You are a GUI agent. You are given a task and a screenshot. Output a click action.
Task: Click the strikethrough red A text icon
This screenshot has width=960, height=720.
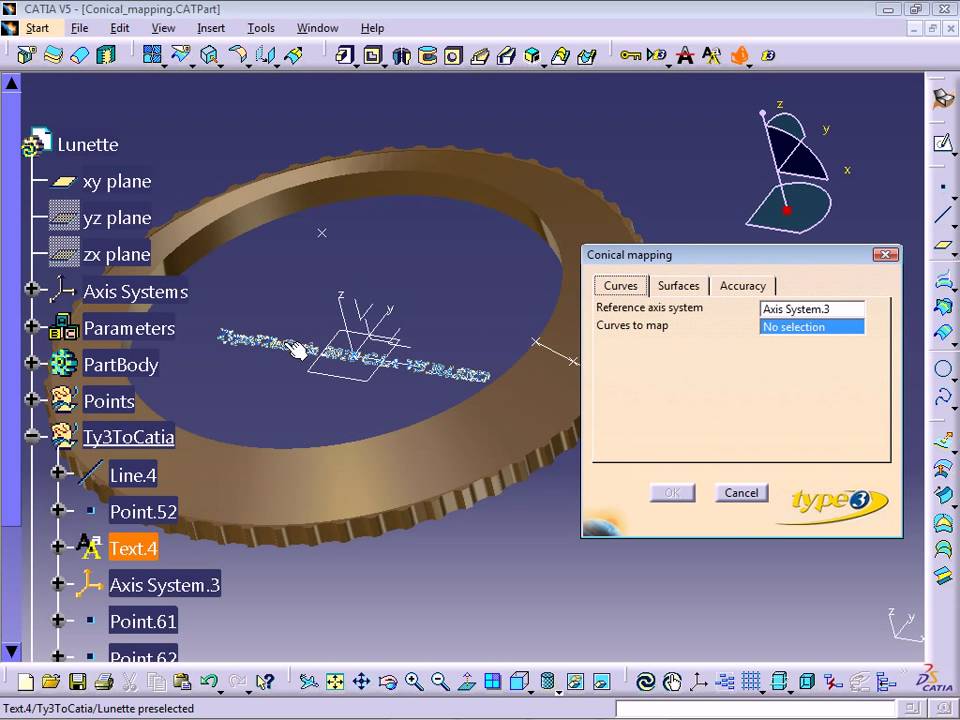pyautogui.click(x=685, y=55)
